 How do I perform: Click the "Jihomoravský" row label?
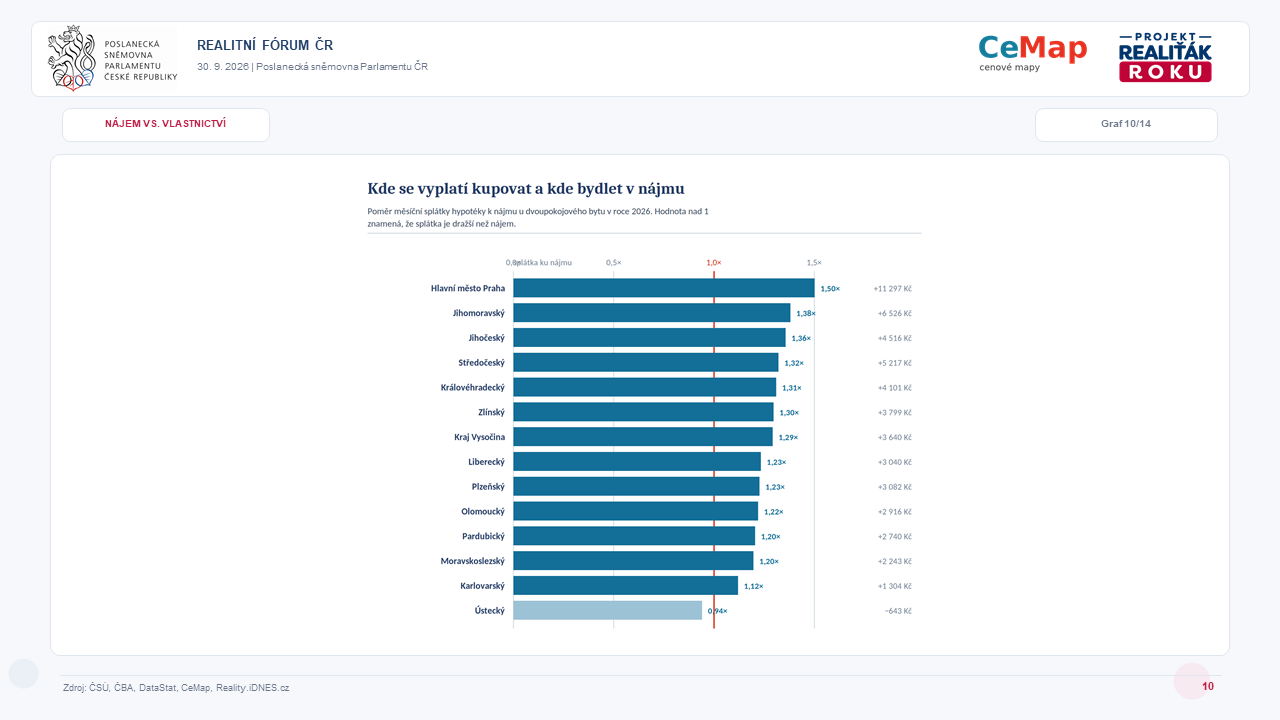[x=479, y=313]
